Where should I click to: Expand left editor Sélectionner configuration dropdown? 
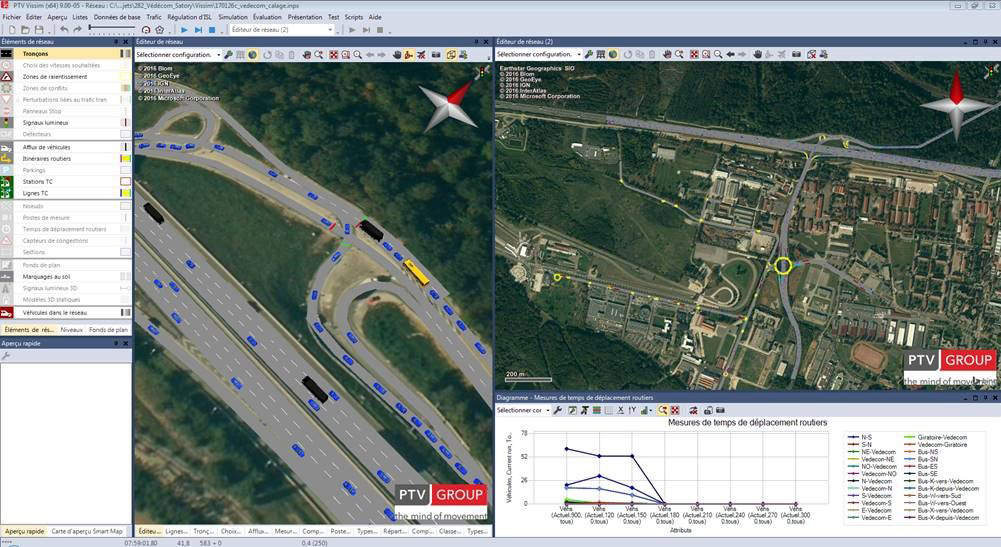pos(217,55)
